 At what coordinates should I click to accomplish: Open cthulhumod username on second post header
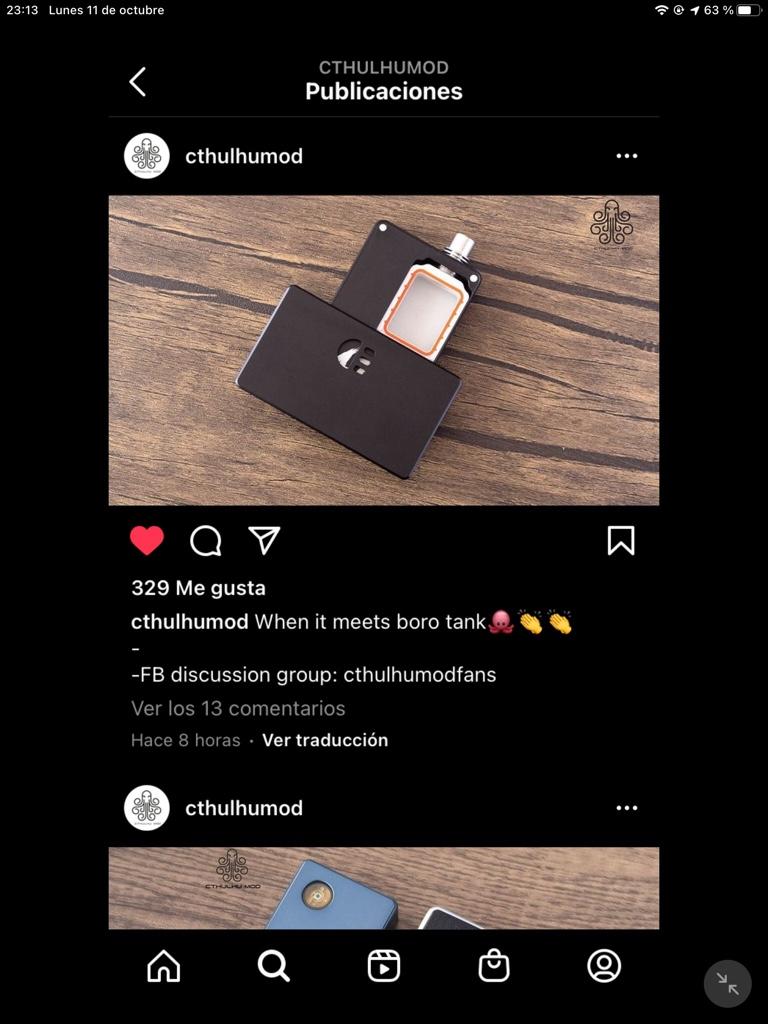pos(244,808)
